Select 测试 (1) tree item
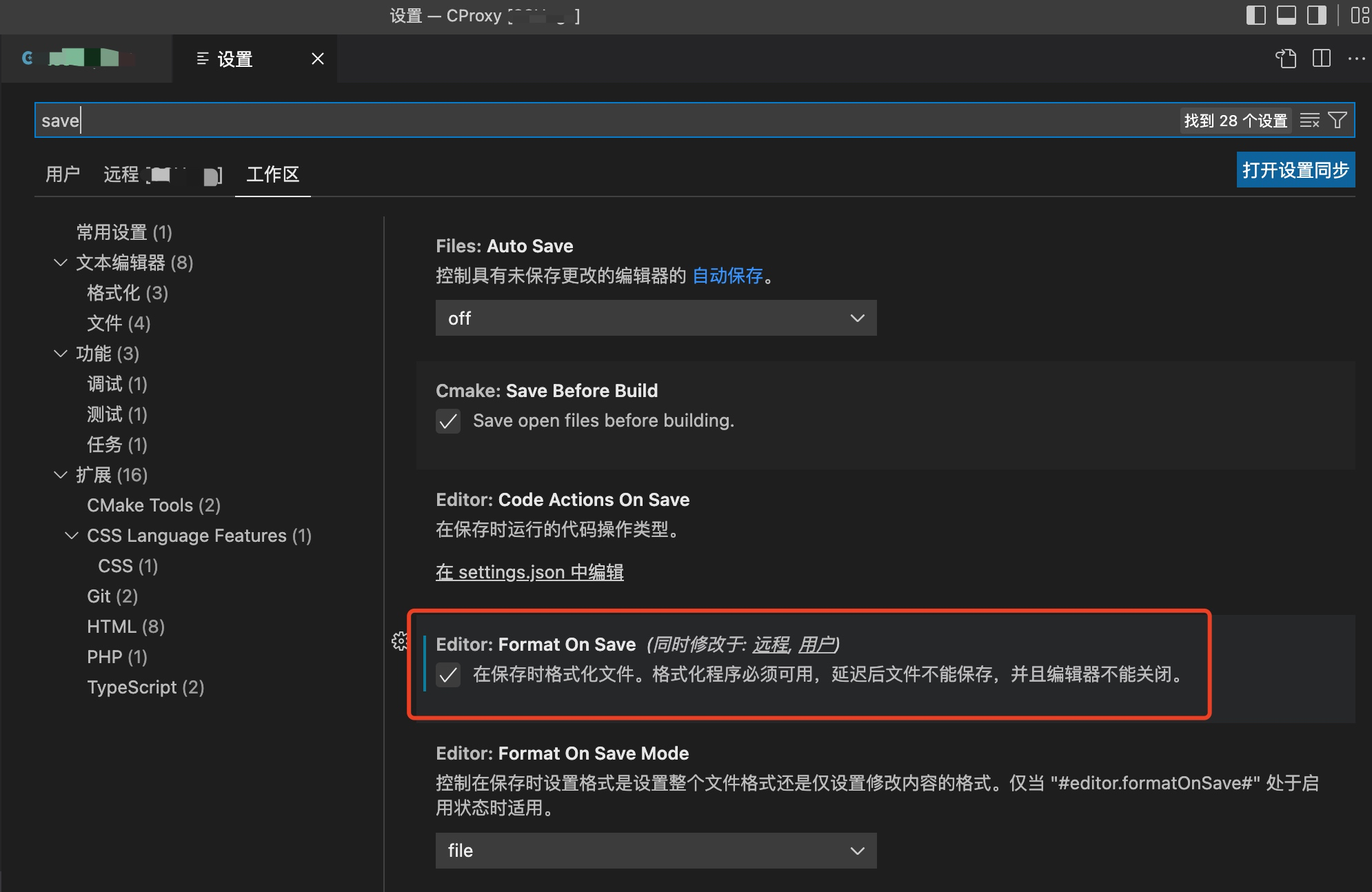The width and height of the screenshot is (1372, 892). coord(117,414)
